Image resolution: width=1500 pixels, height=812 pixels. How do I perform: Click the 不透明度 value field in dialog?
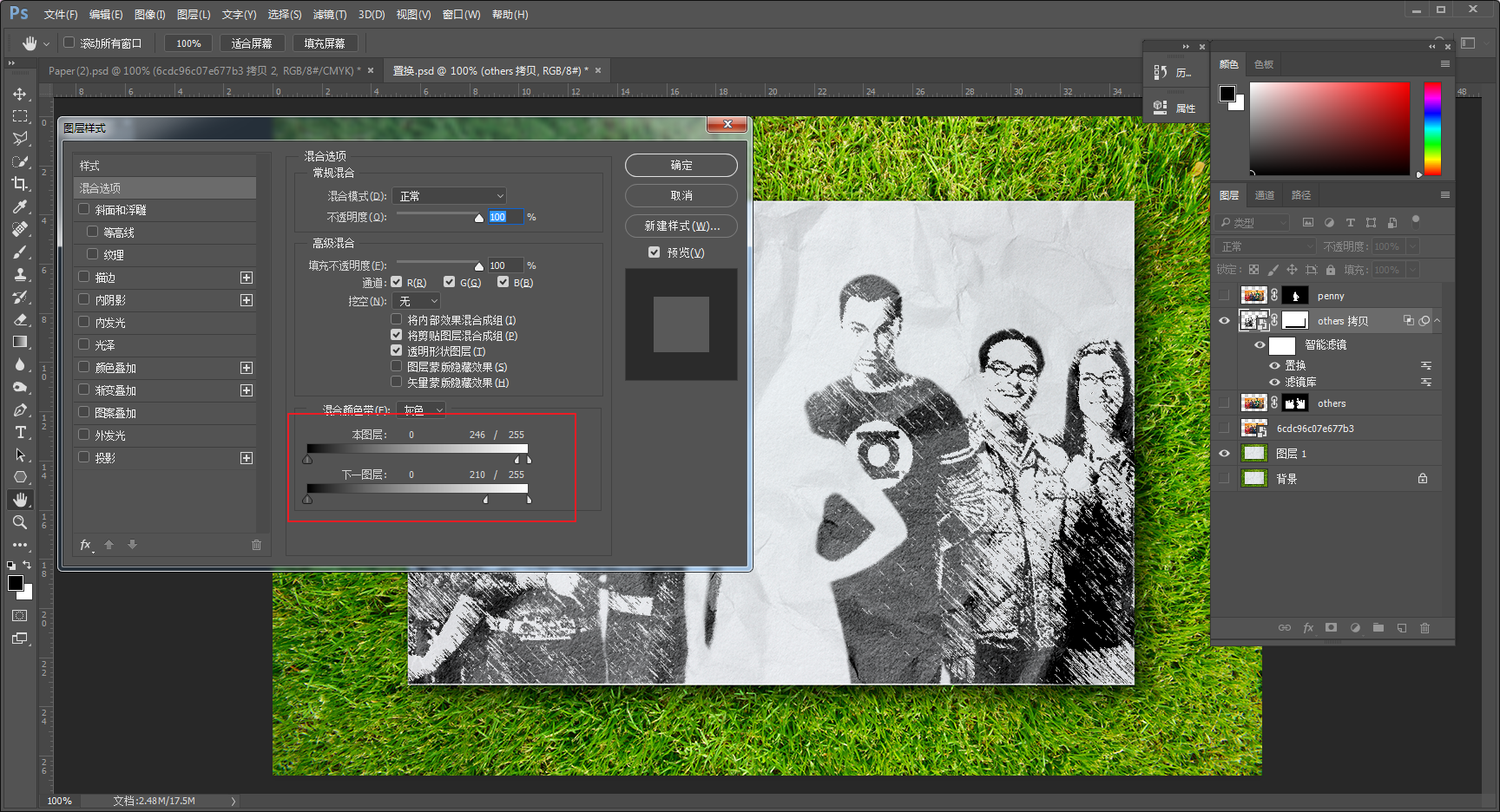504,217
